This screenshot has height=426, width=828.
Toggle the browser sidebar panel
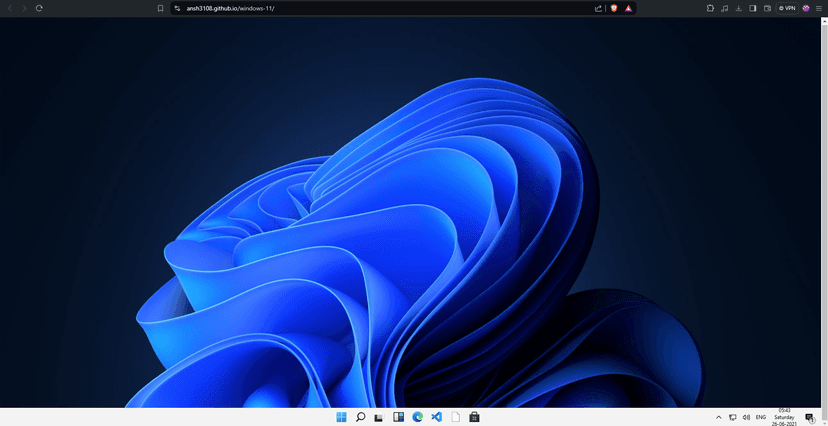tap(752, 8)
